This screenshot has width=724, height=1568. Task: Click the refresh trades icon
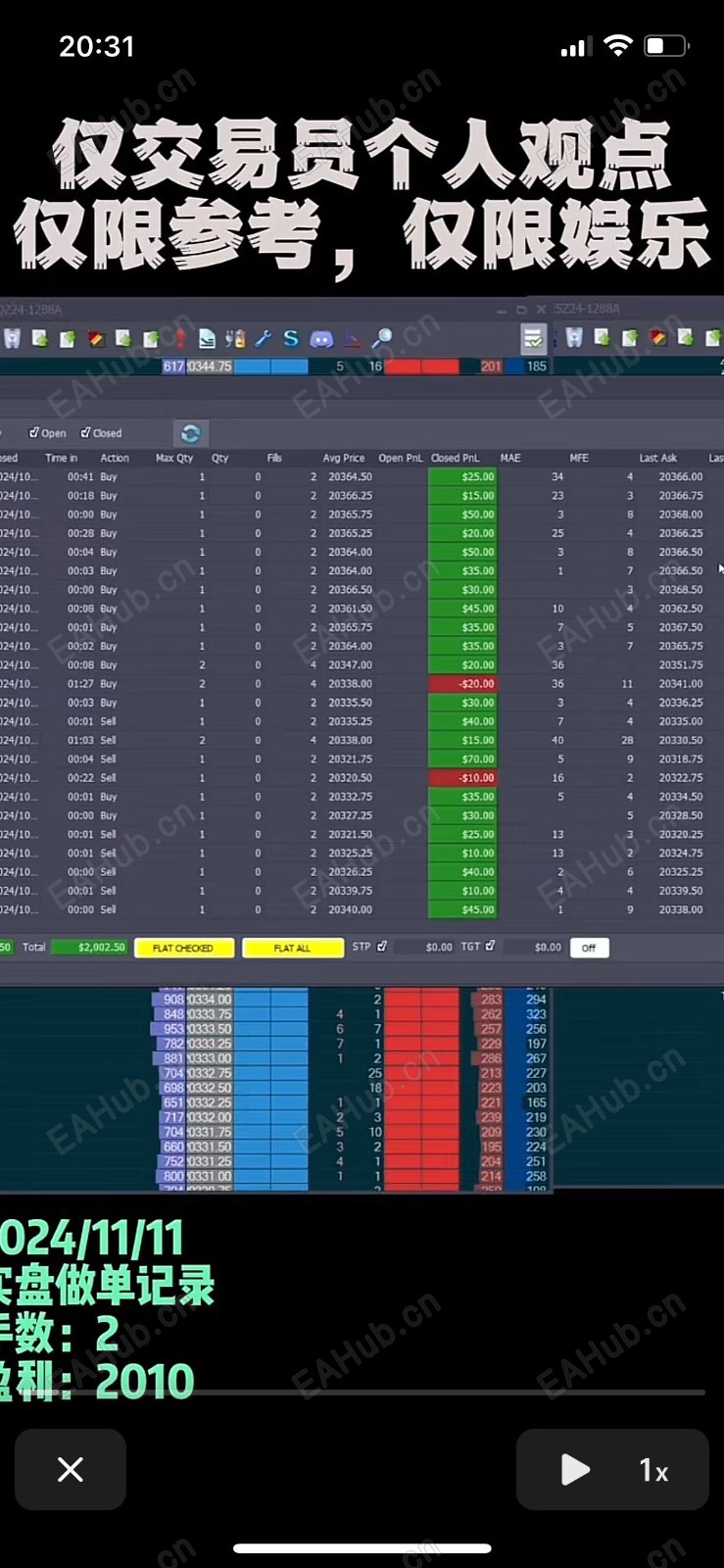190,433
